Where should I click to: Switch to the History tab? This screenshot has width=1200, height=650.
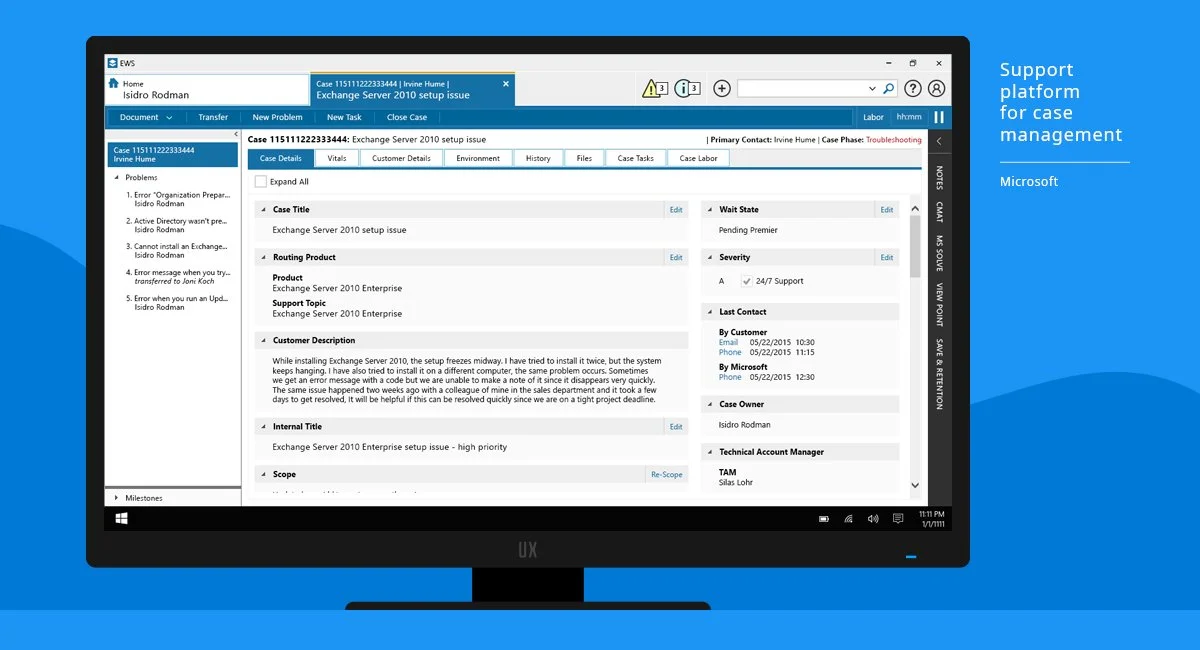[x=538, y=158]
